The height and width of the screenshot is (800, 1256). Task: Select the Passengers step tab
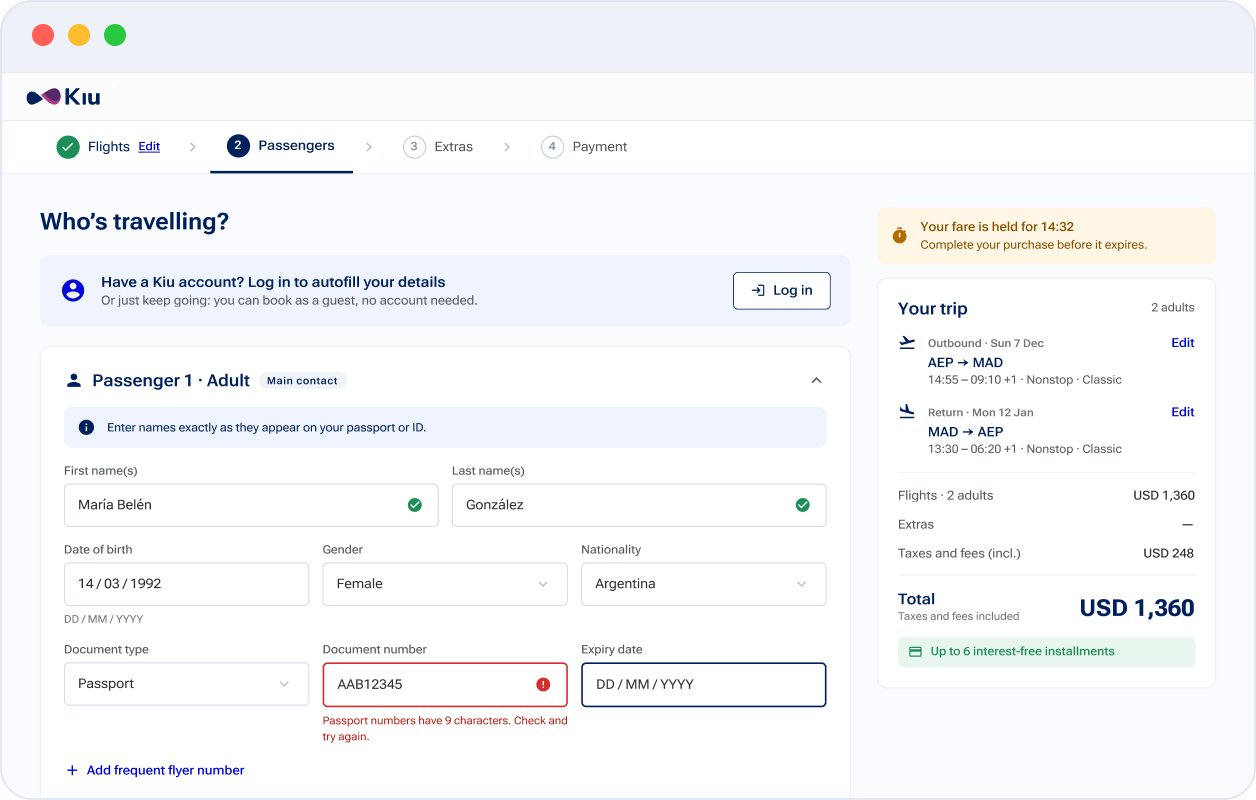[x=281, y=146]
